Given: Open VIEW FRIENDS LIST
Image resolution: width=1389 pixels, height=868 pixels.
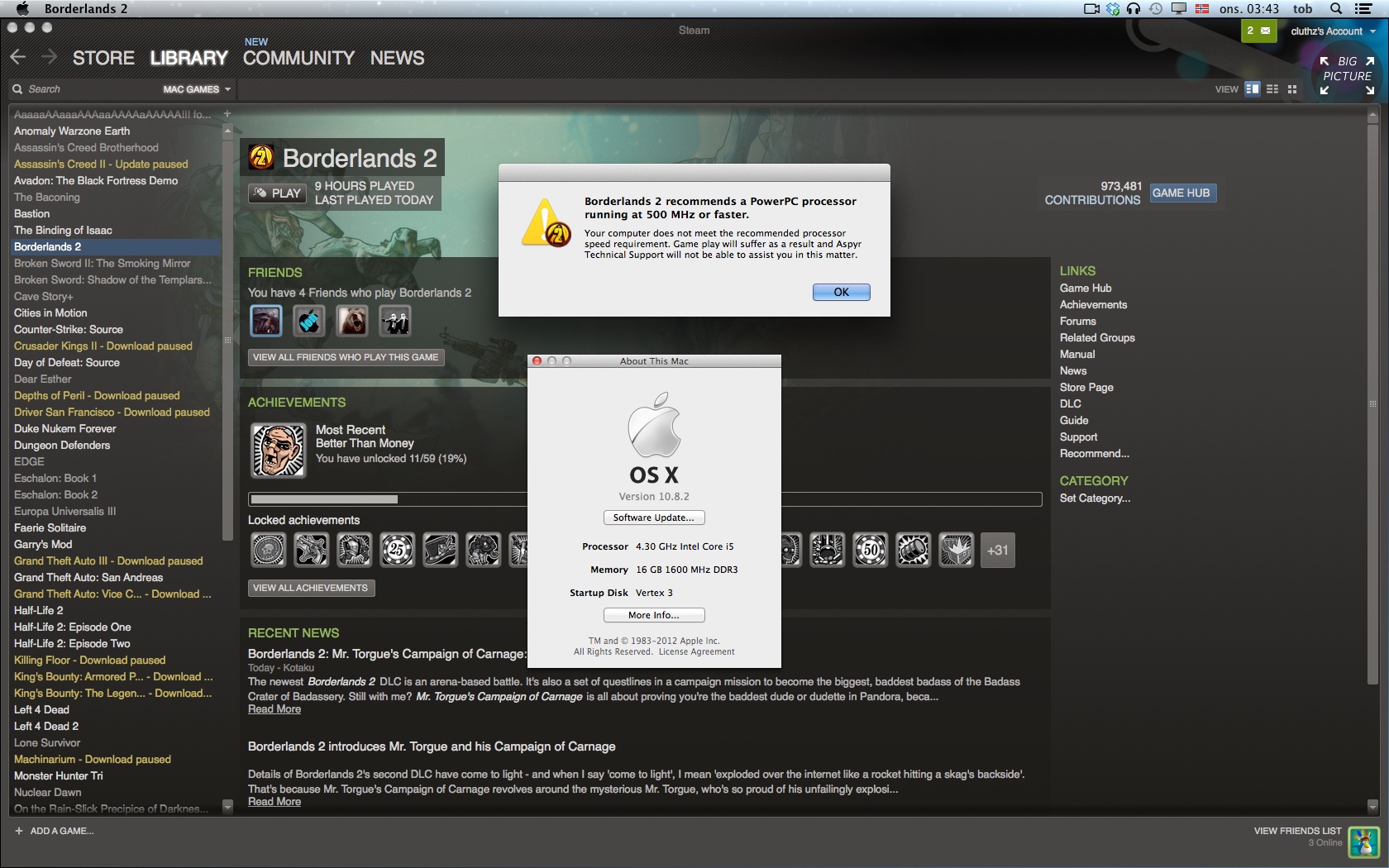Looking at the screenshot, I should (x=1297, y=831).
